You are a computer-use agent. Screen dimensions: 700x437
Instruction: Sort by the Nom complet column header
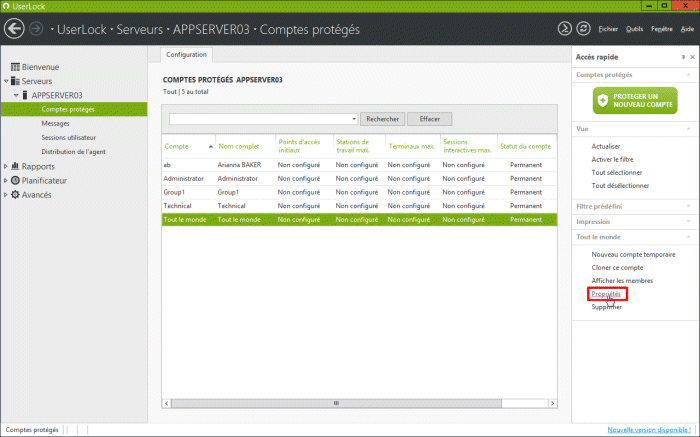[x=245, y=146]
